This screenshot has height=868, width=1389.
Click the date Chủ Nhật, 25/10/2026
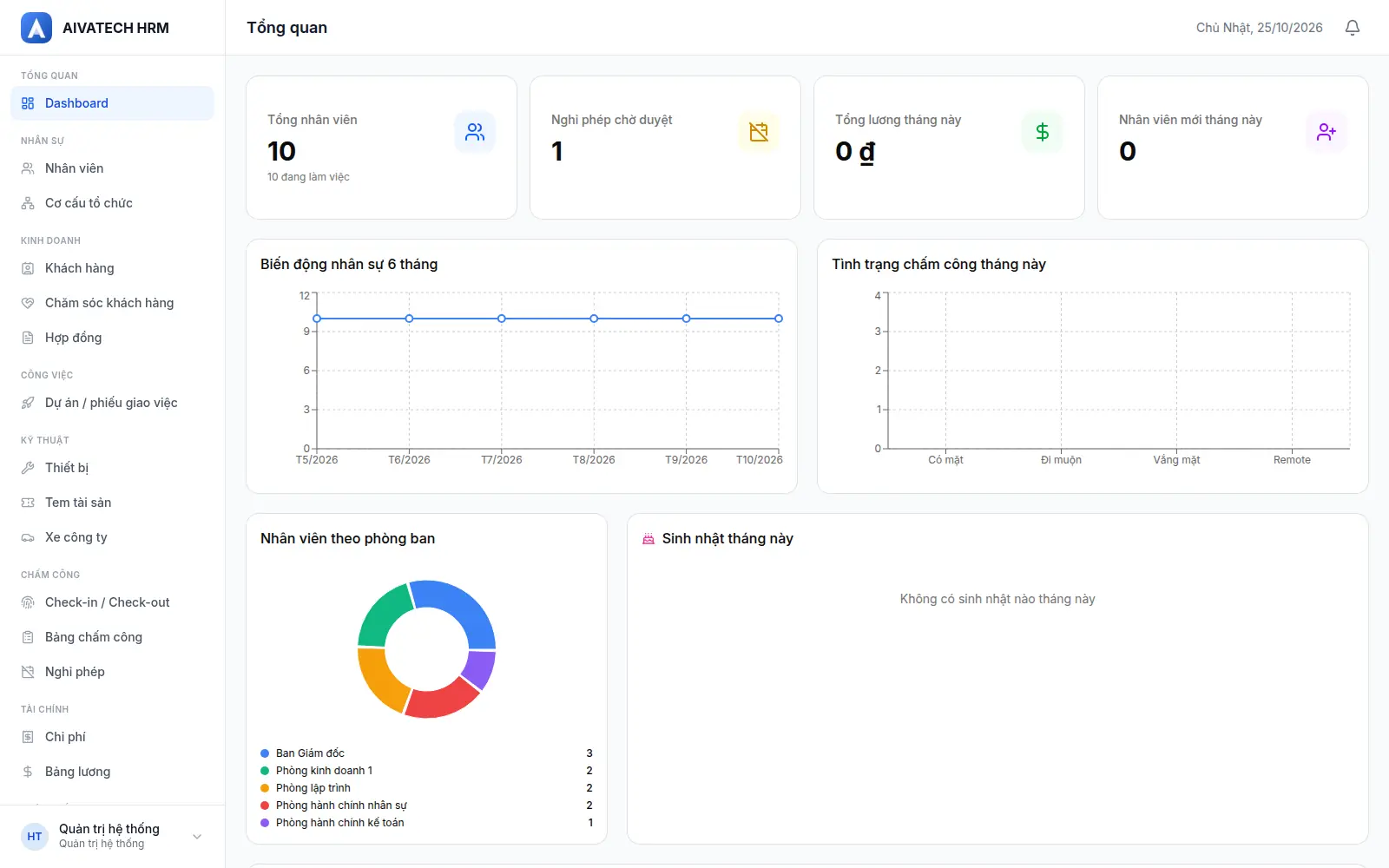click(x=1259, y=28)
